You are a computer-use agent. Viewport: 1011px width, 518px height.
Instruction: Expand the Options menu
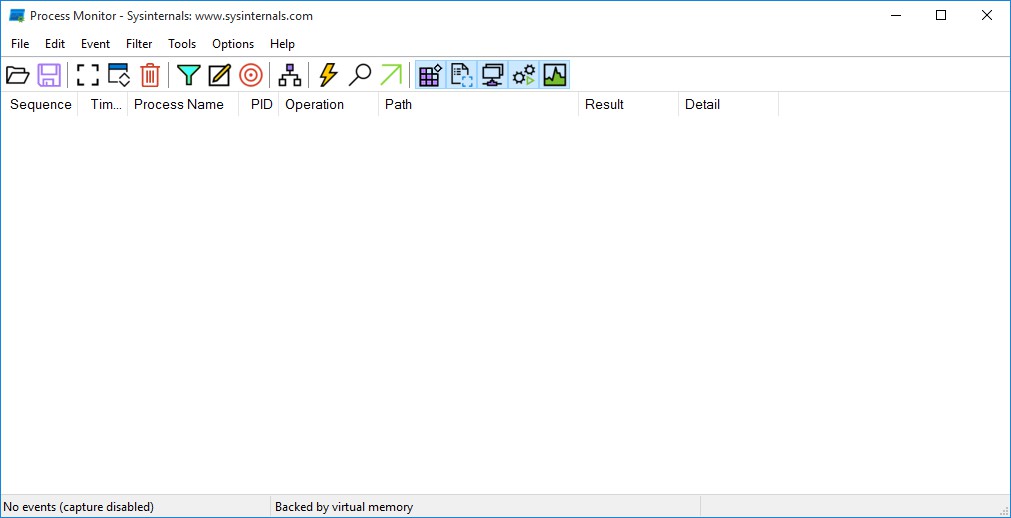[x=233, y=44]
